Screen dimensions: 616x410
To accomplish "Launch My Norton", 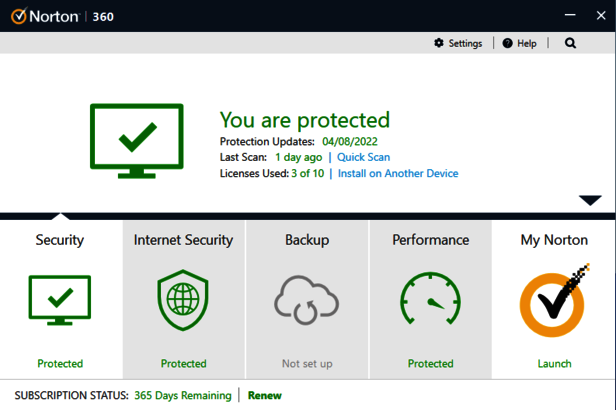I will point(554,364).
